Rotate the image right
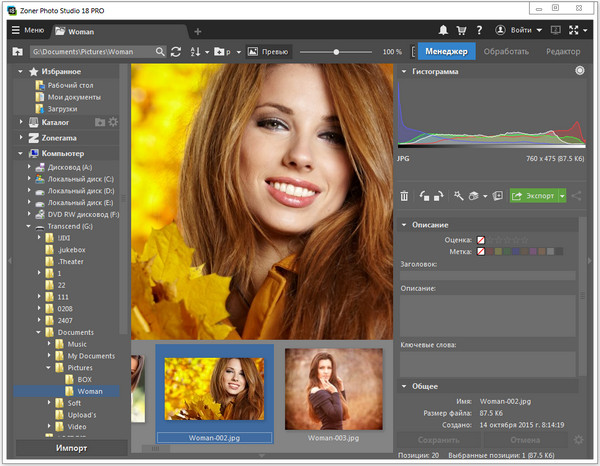Image resolution: width=600 pixels, height=466 pixels. click(x=438, y=197)
